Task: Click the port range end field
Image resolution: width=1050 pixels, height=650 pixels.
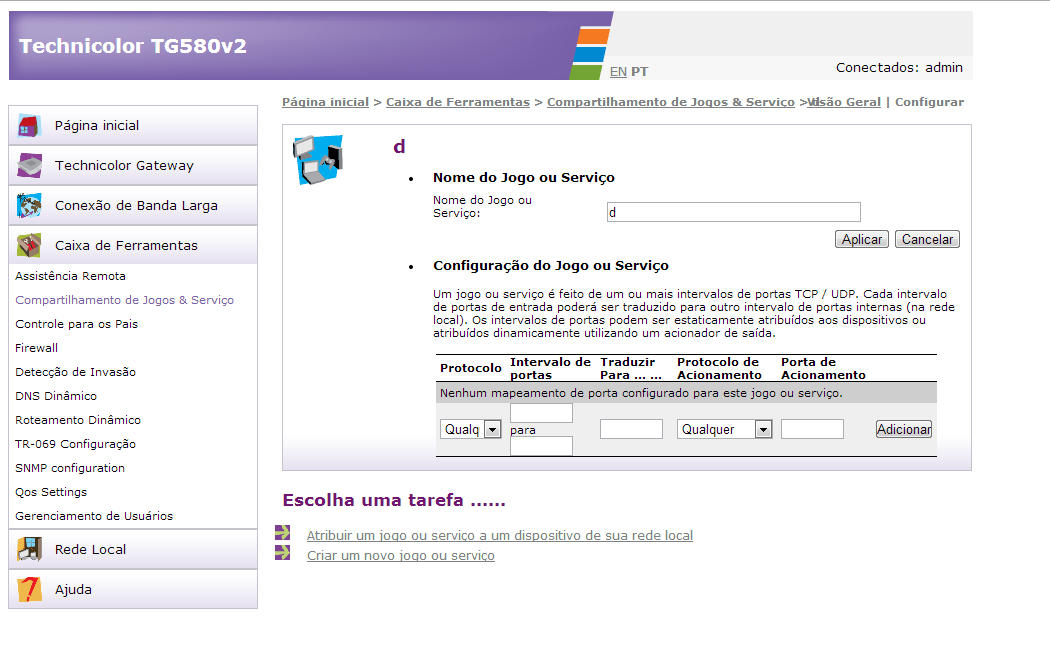Action: coord(541,446)
